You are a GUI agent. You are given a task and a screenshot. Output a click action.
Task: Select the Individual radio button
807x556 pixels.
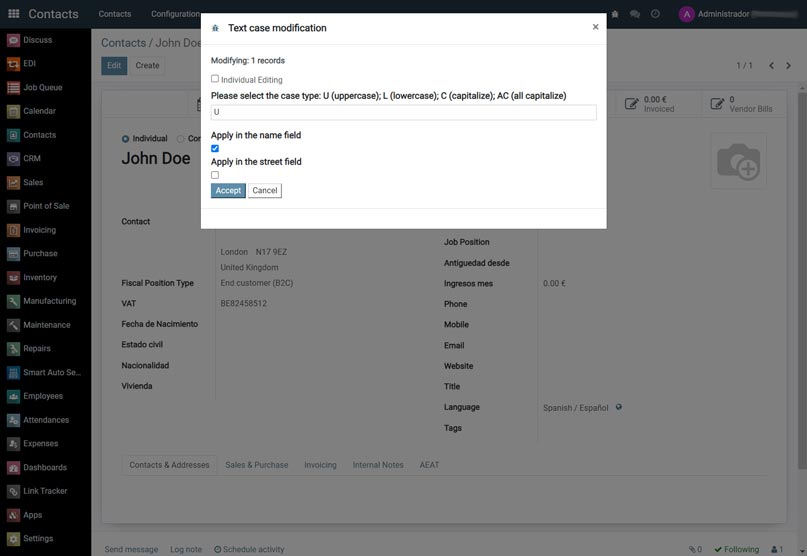tap(125, 139)
